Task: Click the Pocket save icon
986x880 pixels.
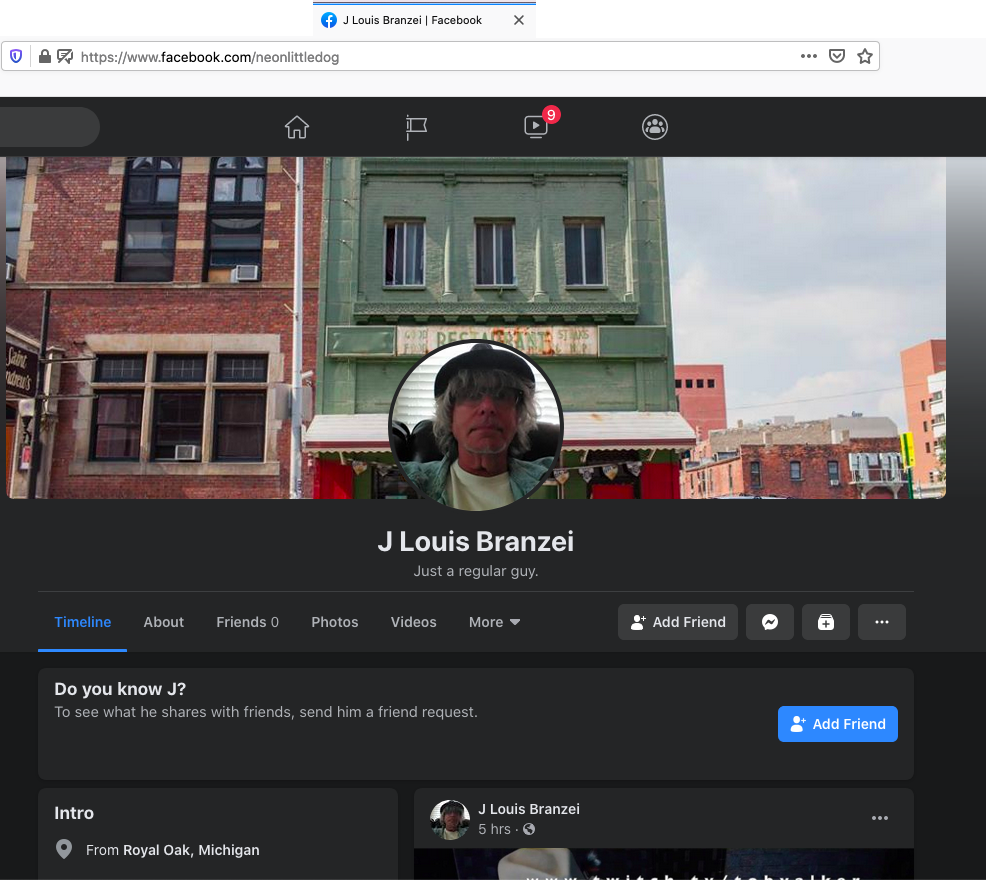Action: (837, 57)
